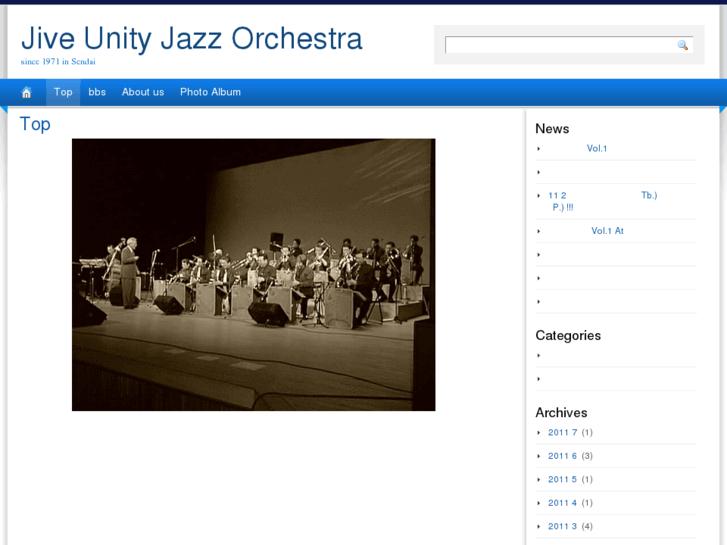
Task: Click 'since 1971 in Sendai' tagline
Action: [x=58, y=62]
